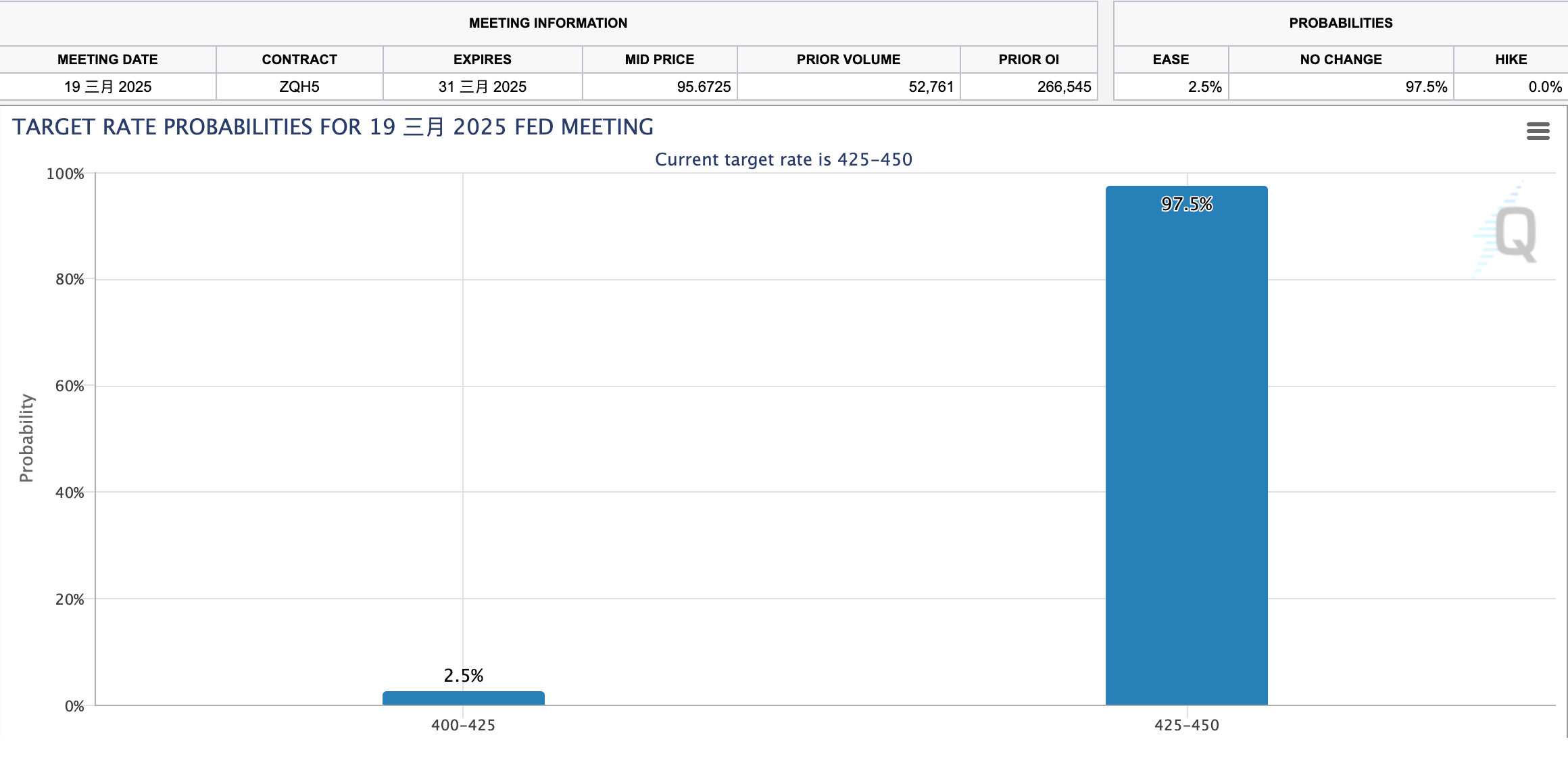Click the 400-425 x-axis label
This screenshot has height=777, width=1568.
click(463, 725)
